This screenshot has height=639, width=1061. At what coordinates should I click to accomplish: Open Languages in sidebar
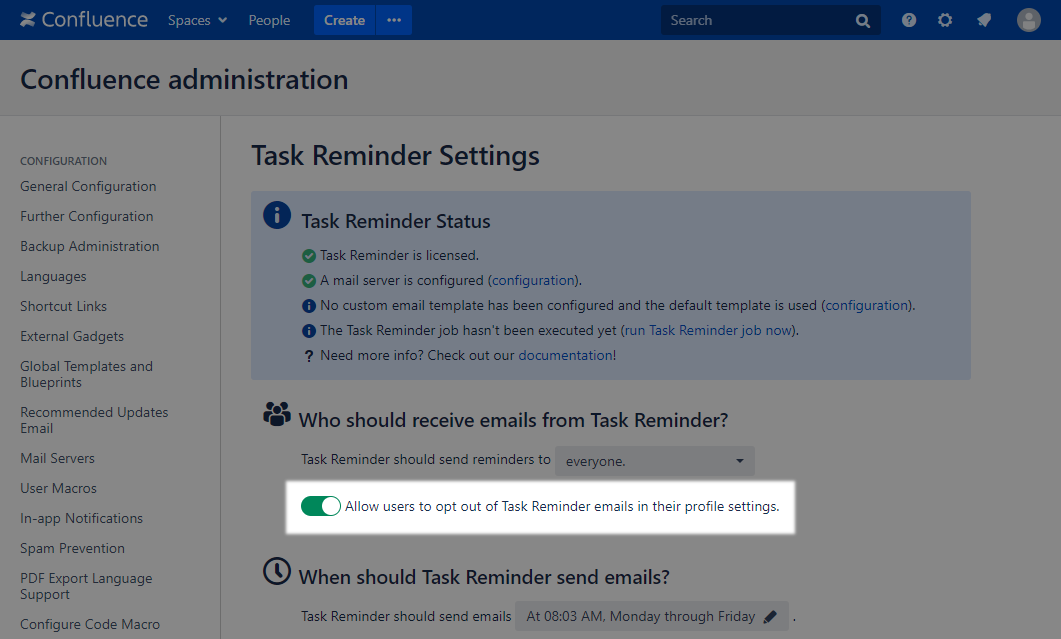[x=53, y=276]
